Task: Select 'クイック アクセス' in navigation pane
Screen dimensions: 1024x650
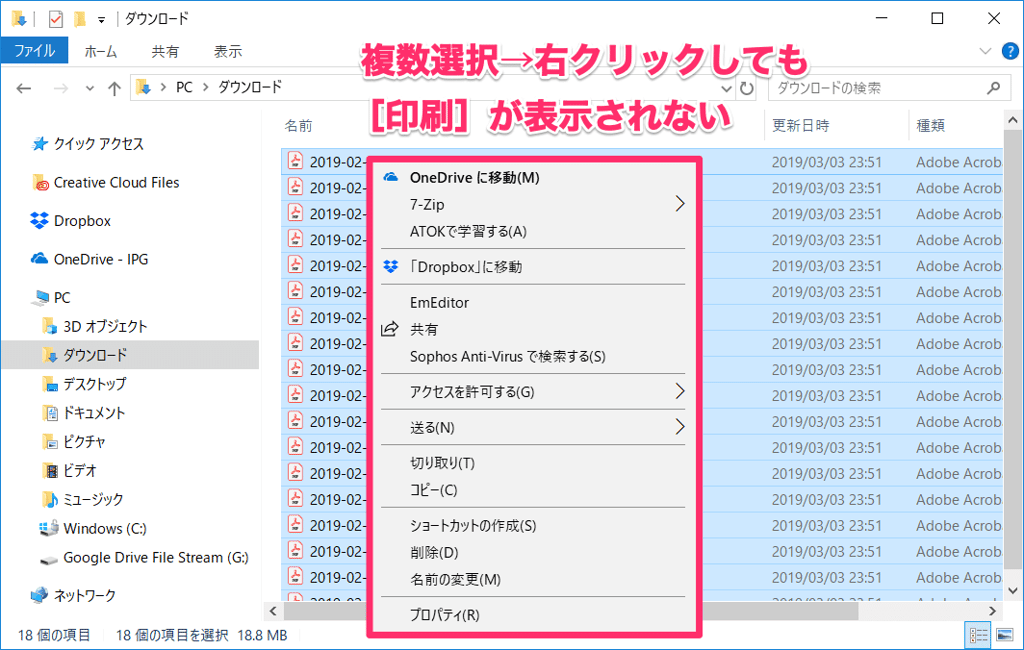Action: click(x=99, y=144)
